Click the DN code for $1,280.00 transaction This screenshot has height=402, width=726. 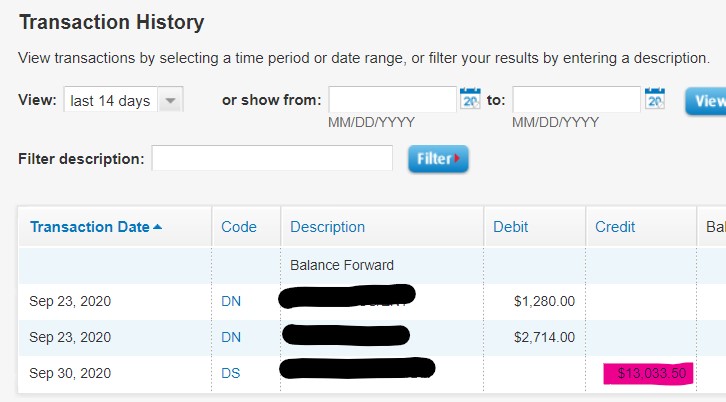(231, 300)
